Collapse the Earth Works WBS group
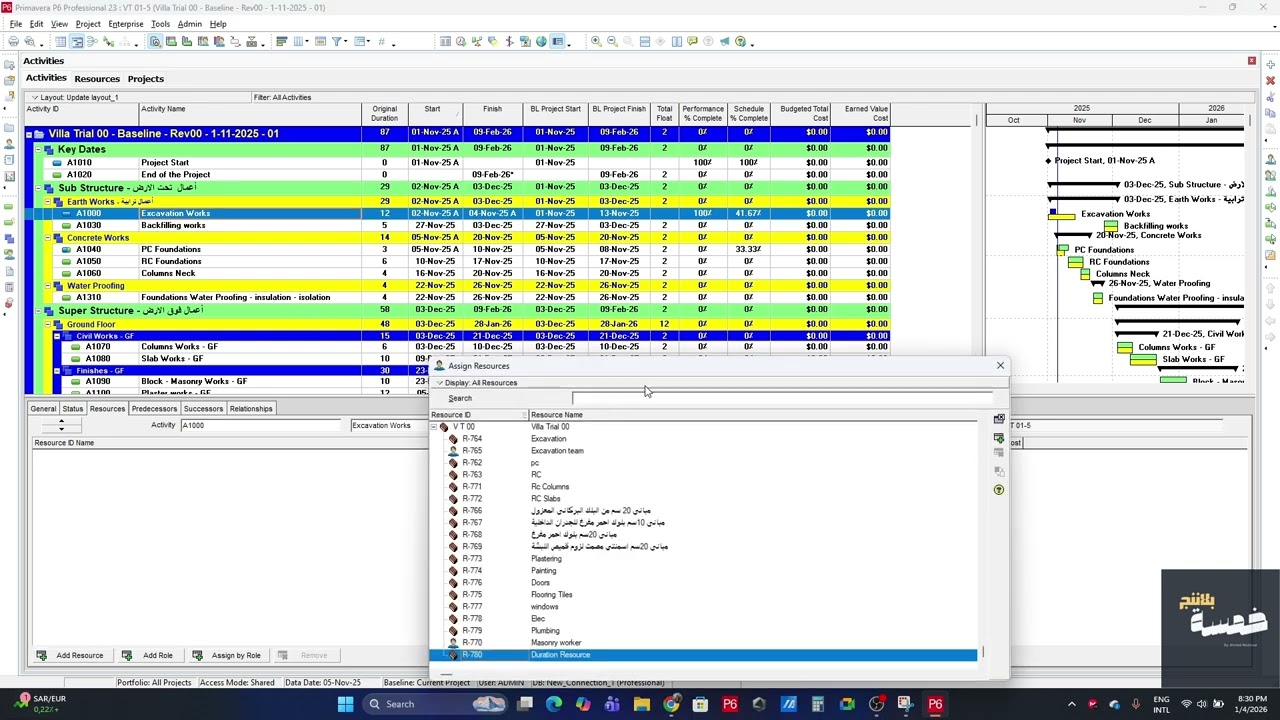Screen dimensions: 1280x720 (x=47, y=202)
